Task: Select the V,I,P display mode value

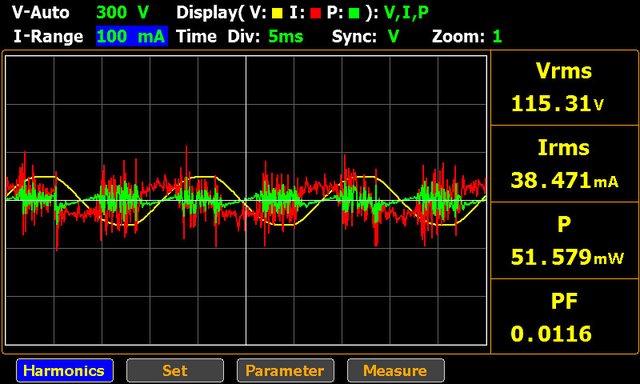Action: click(x=406, y=13)
